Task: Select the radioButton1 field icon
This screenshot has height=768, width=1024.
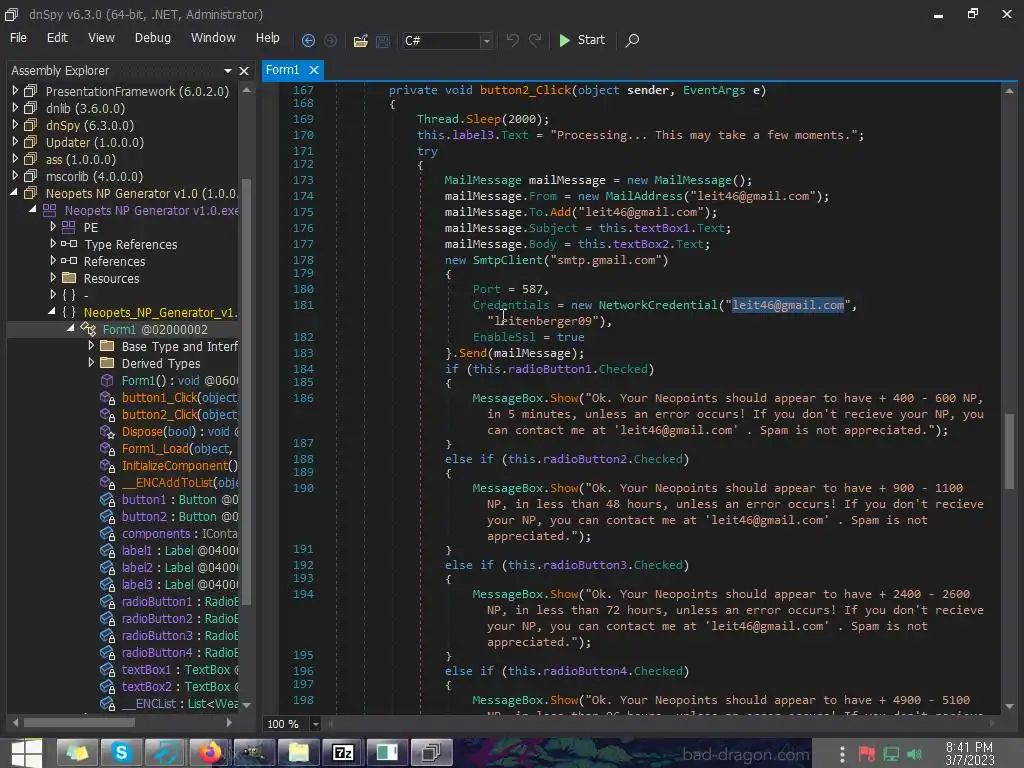Action: [107, 601]
